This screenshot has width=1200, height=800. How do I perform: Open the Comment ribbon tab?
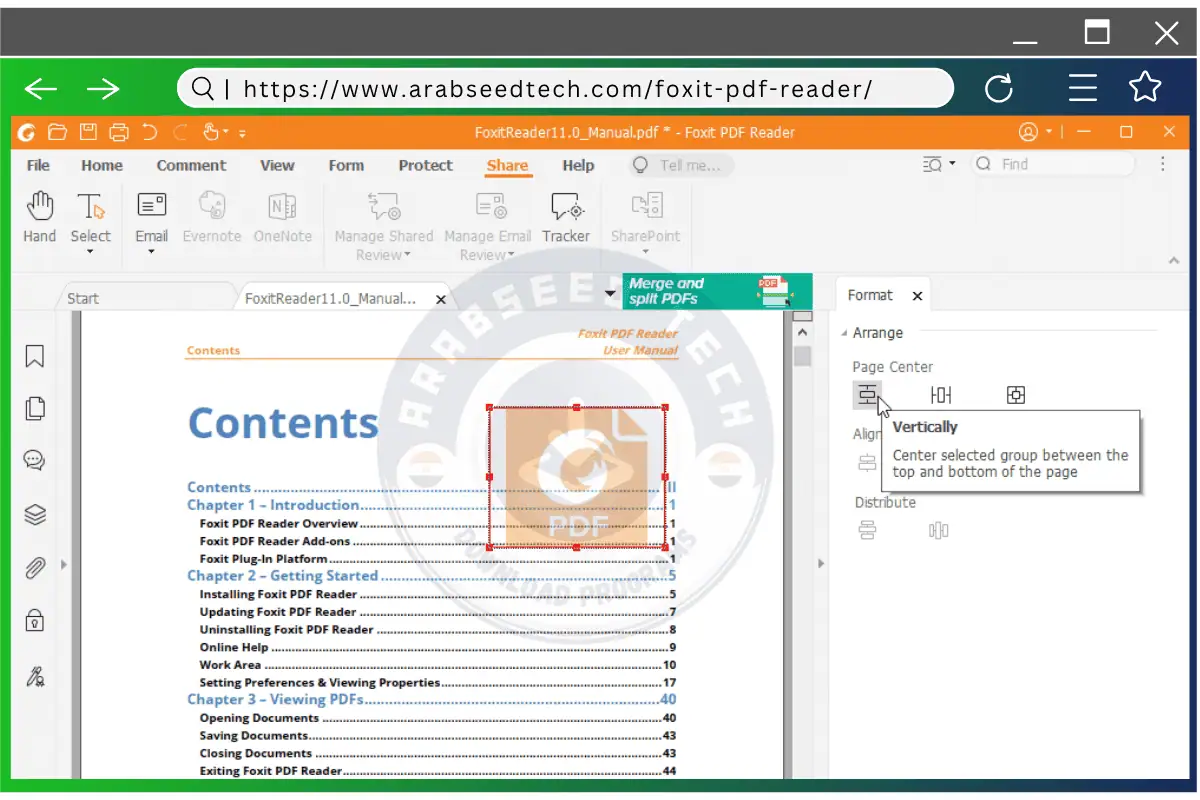point(191,166)
